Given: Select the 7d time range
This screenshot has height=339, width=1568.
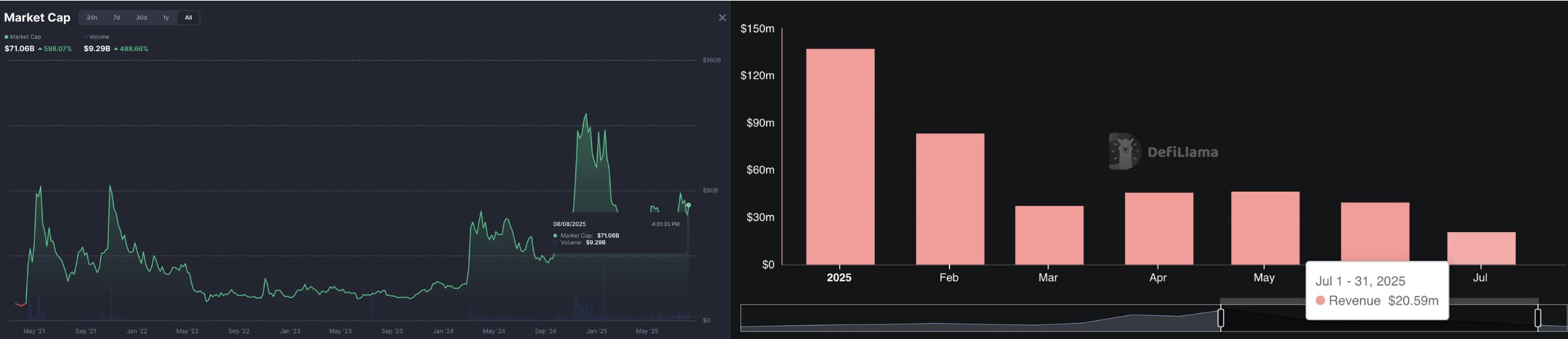Looking at the screenshot, I should pos(116,17).
